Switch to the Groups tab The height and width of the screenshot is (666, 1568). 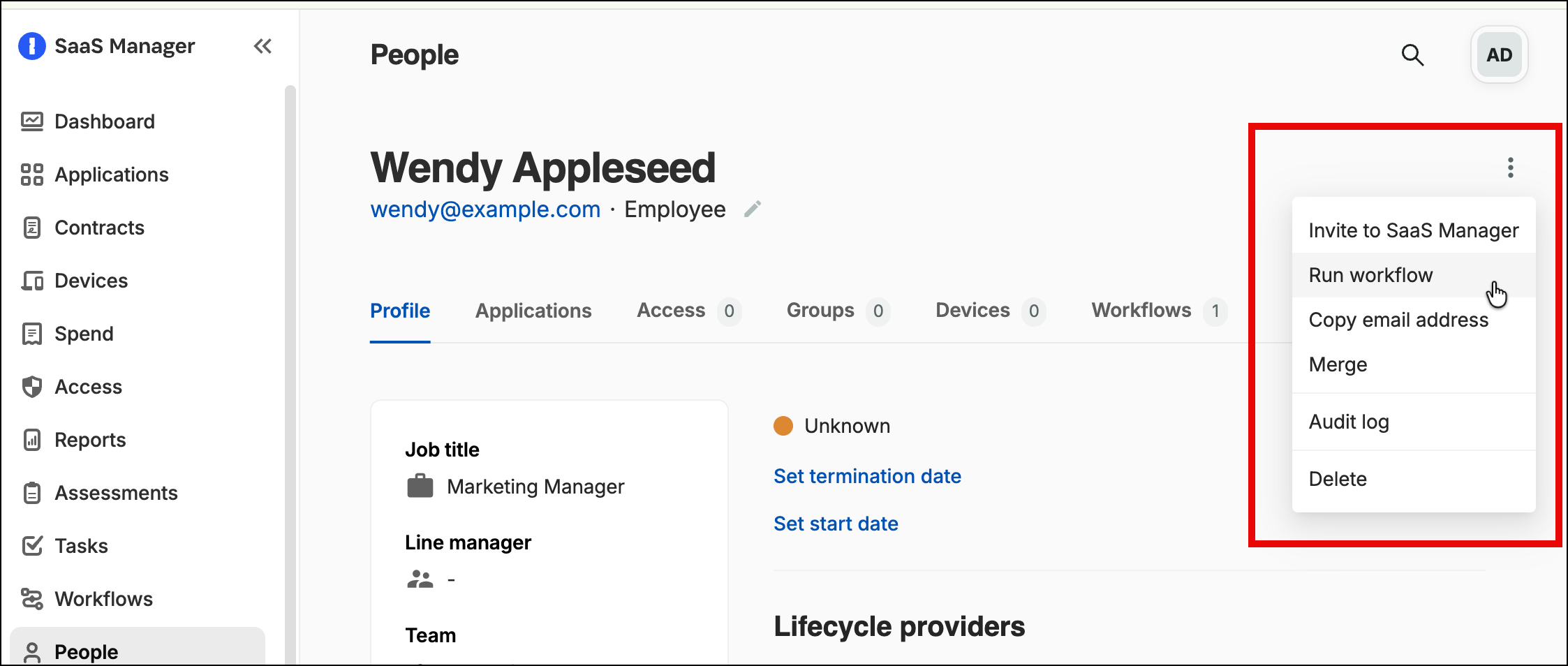click(x=838, y=311)
